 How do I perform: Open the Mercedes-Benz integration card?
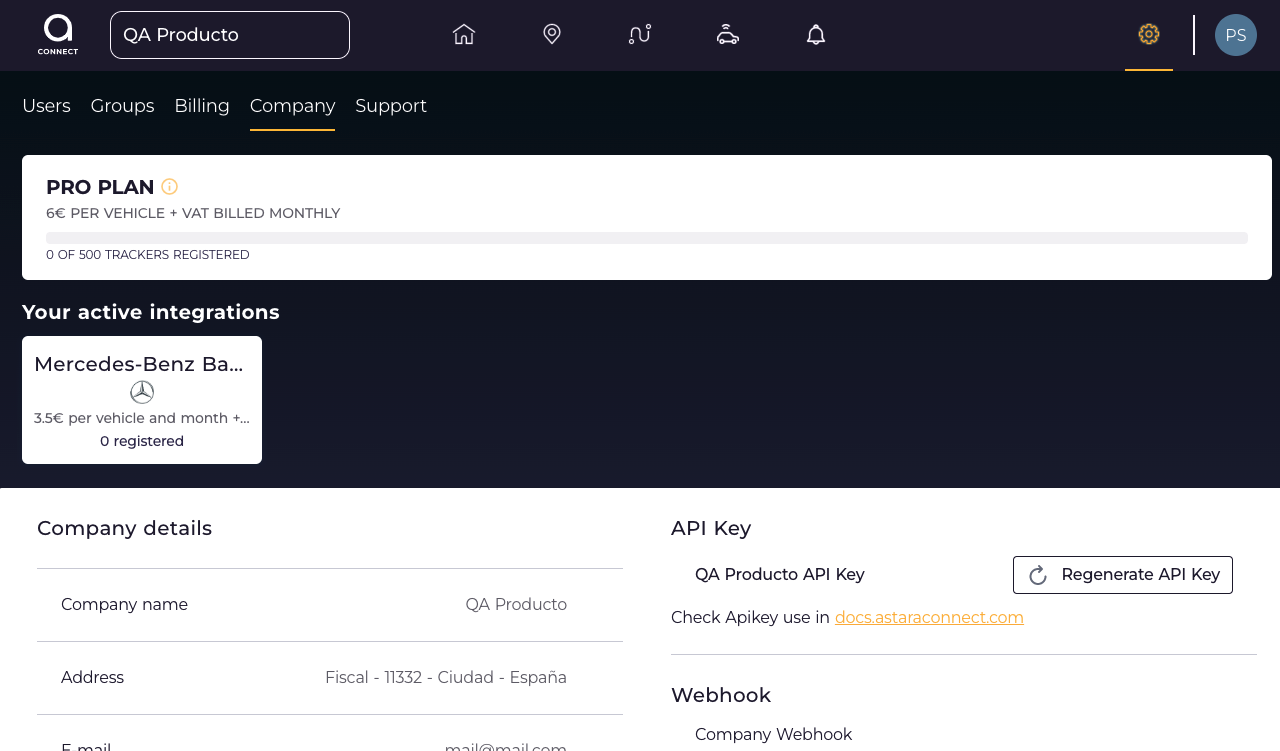pos(142,400)
